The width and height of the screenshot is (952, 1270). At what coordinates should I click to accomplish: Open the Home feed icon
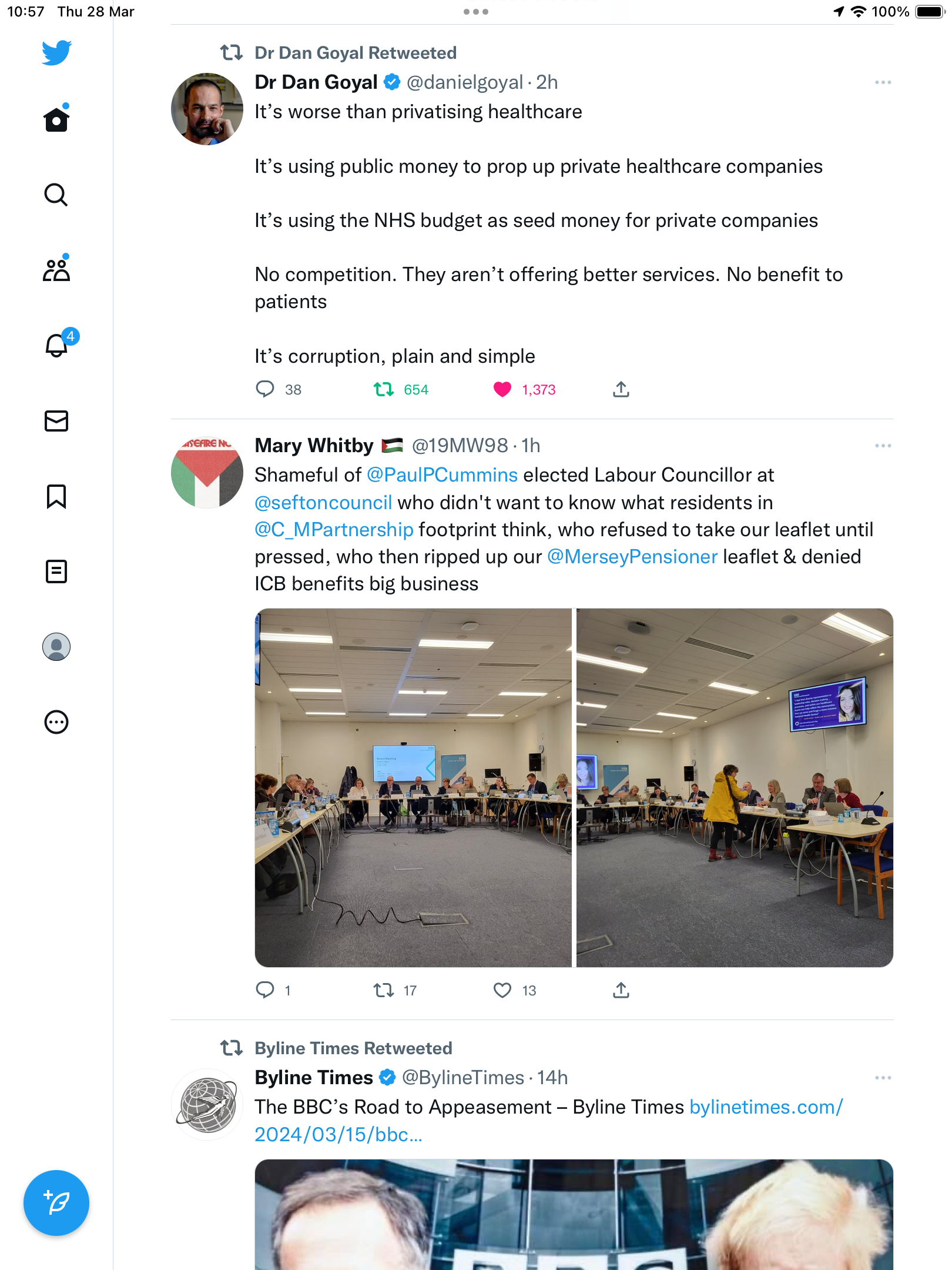click(x=56, y=119)
